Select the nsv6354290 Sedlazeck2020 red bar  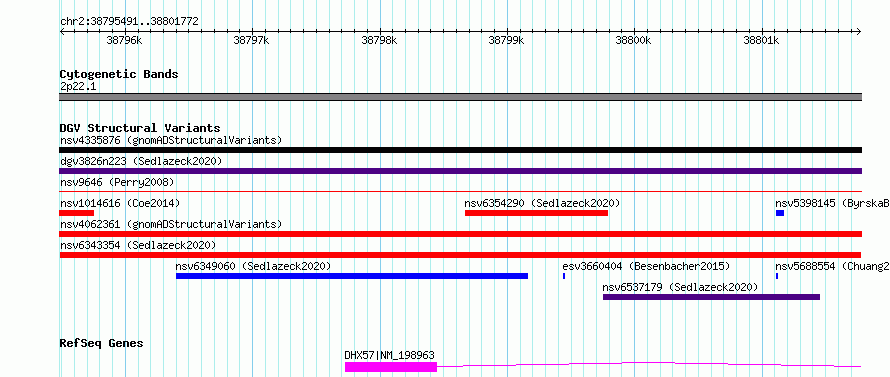point(536,213)
